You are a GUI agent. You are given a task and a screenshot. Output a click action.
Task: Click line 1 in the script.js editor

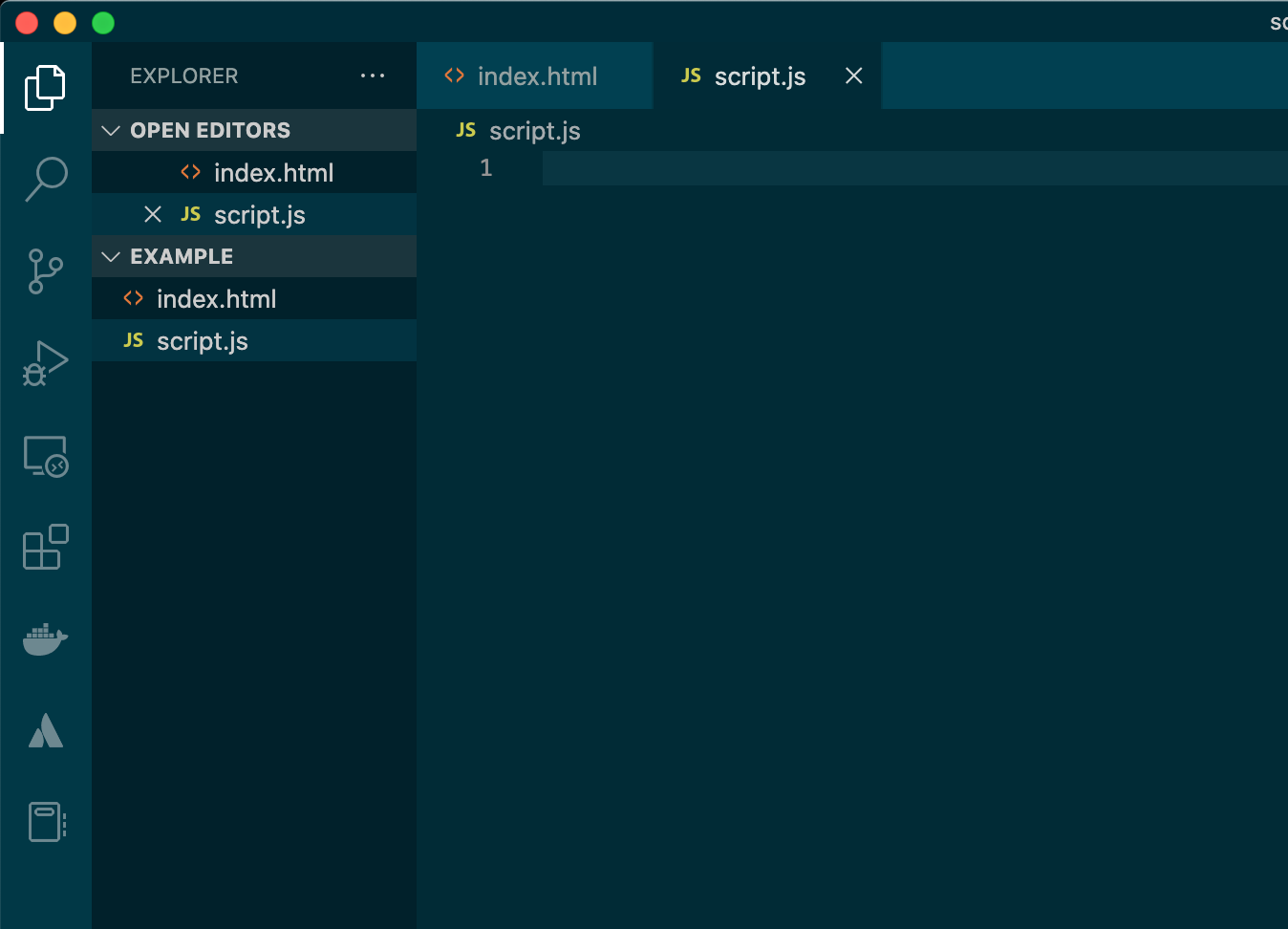669,167
